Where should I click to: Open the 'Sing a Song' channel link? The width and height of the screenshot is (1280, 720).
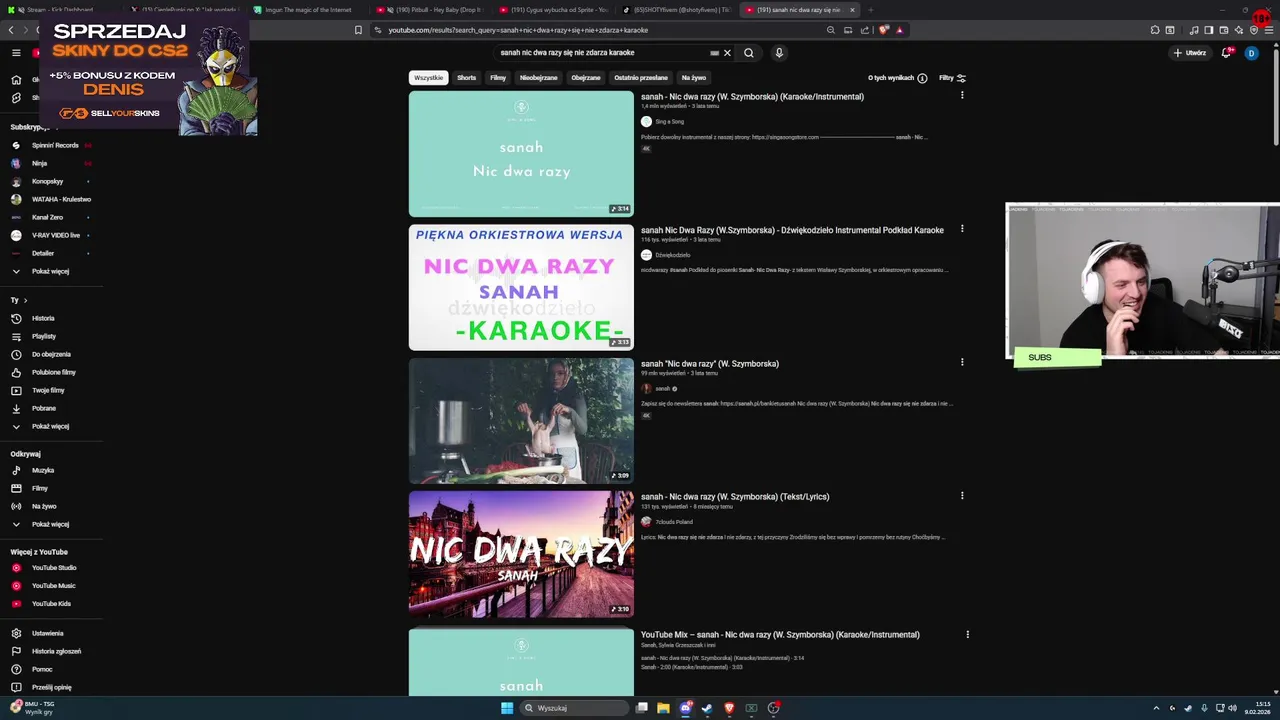[670, 122]
